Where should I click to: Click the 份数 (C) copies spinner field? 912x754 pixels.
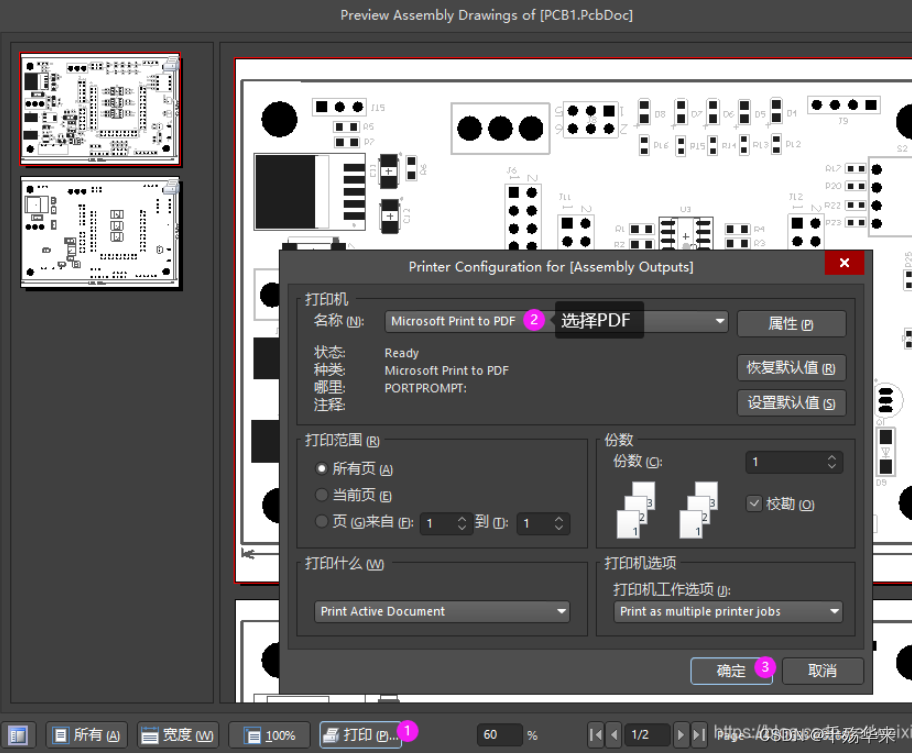[793, 462]
